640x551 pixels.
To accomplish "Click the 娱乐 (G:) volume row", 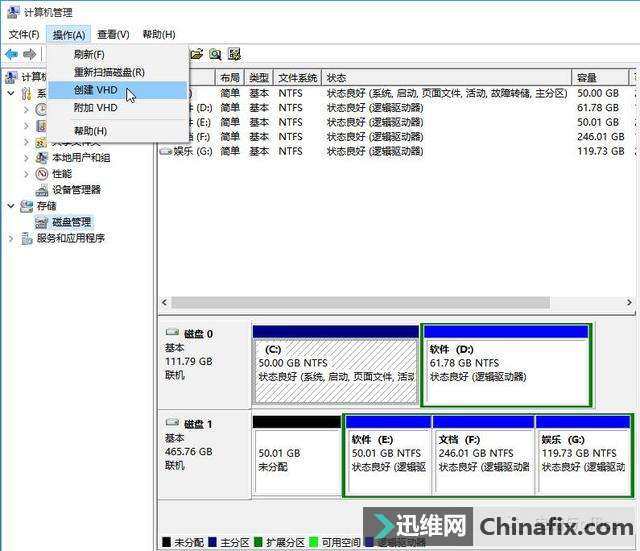I will (396, 151).
